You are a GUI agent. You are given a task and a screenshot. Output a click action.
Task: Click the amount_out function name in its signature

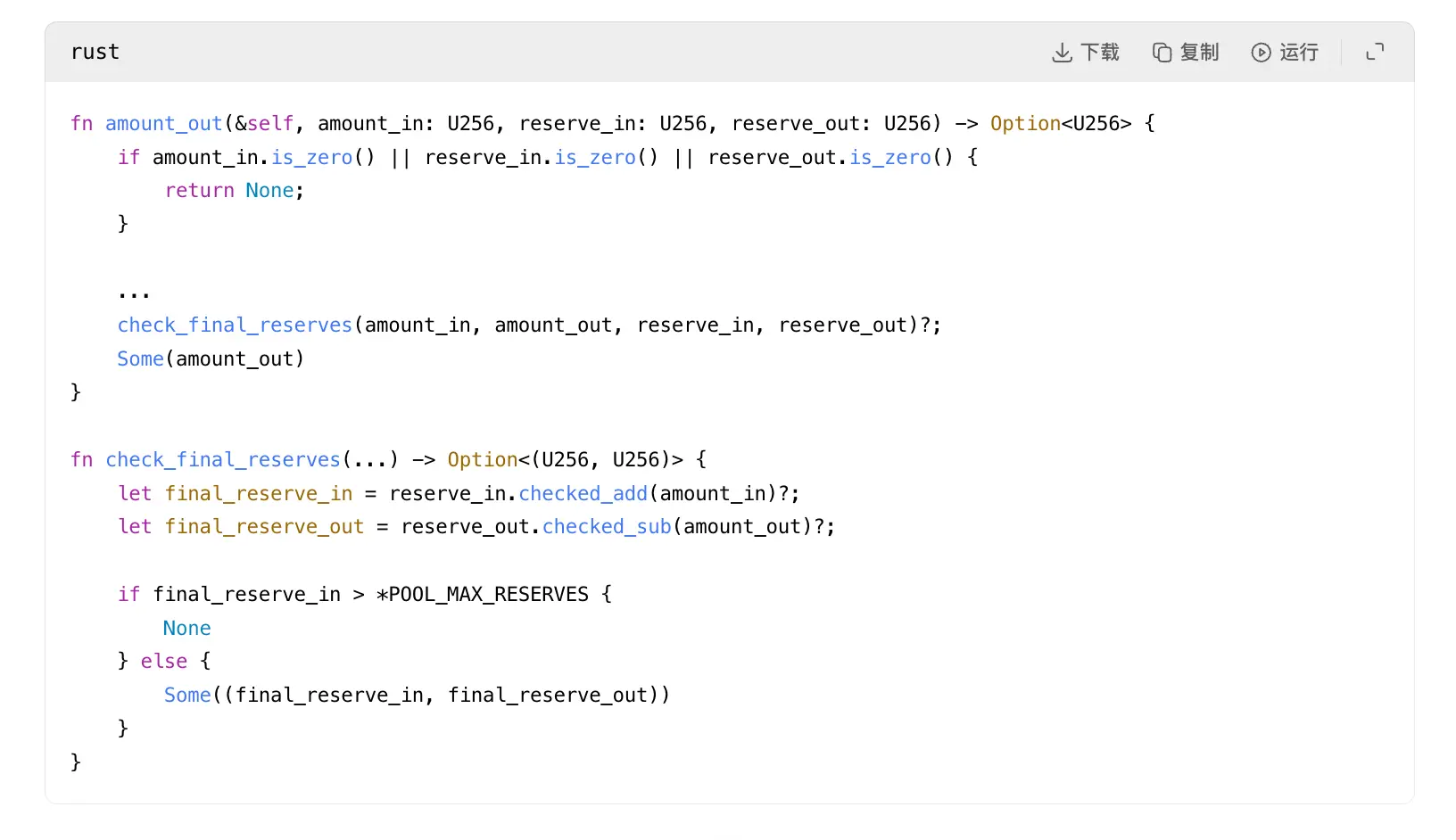[x=163, y=124]
